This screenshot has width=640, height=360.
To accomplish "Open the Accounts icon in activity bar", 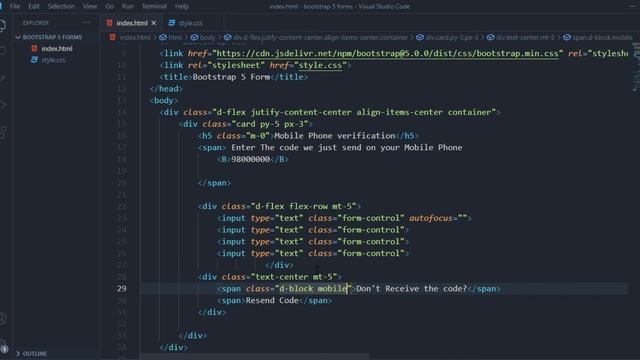I will [x=2, y=318].
